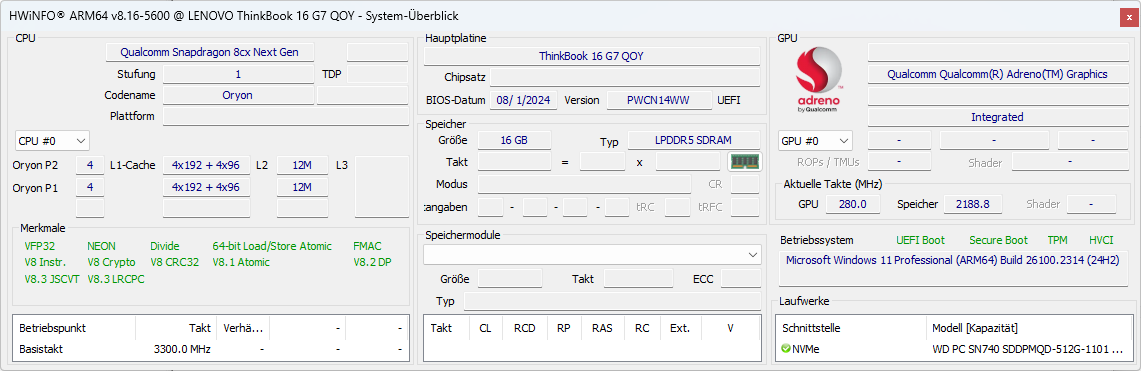
Task: Click the UEFI Boot indicator
Action: point(921,240)
